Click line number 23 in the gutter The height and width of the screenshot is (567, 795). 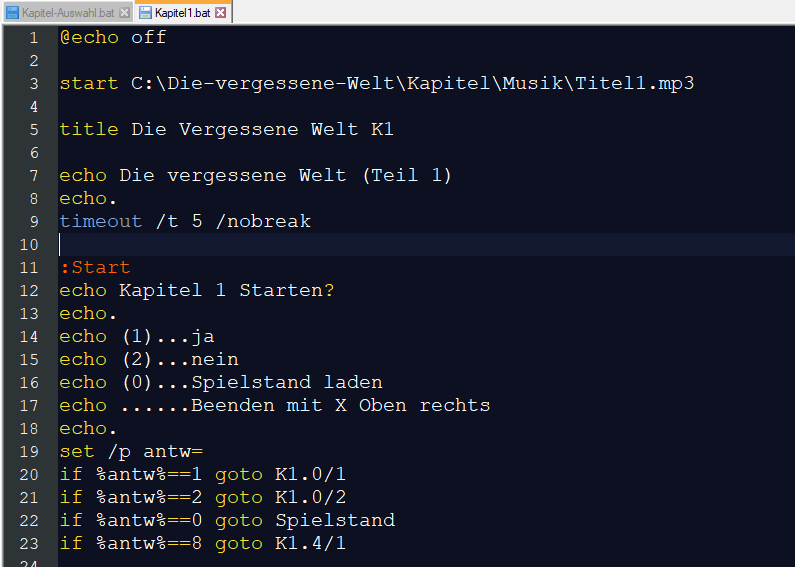[29, 543]
